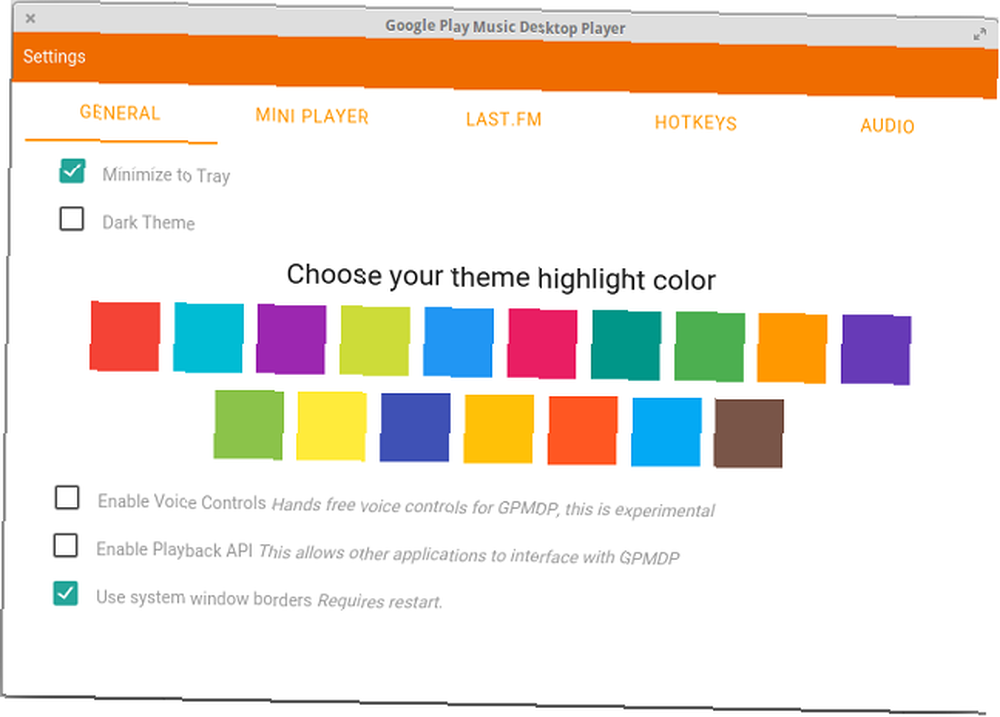Viewport: 1000px width, 717px height.
Task: Click the 'Requires restart.' note
Action: click(380, 601)
